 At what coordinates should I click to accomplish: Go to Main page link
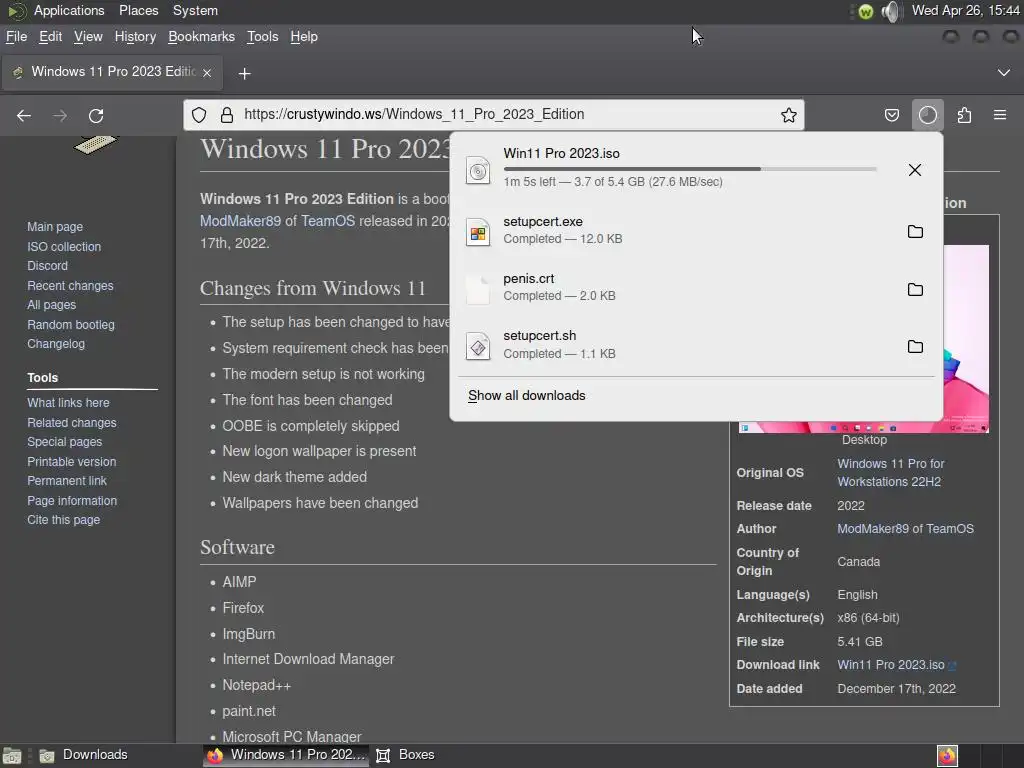click(x=55, y=227)
